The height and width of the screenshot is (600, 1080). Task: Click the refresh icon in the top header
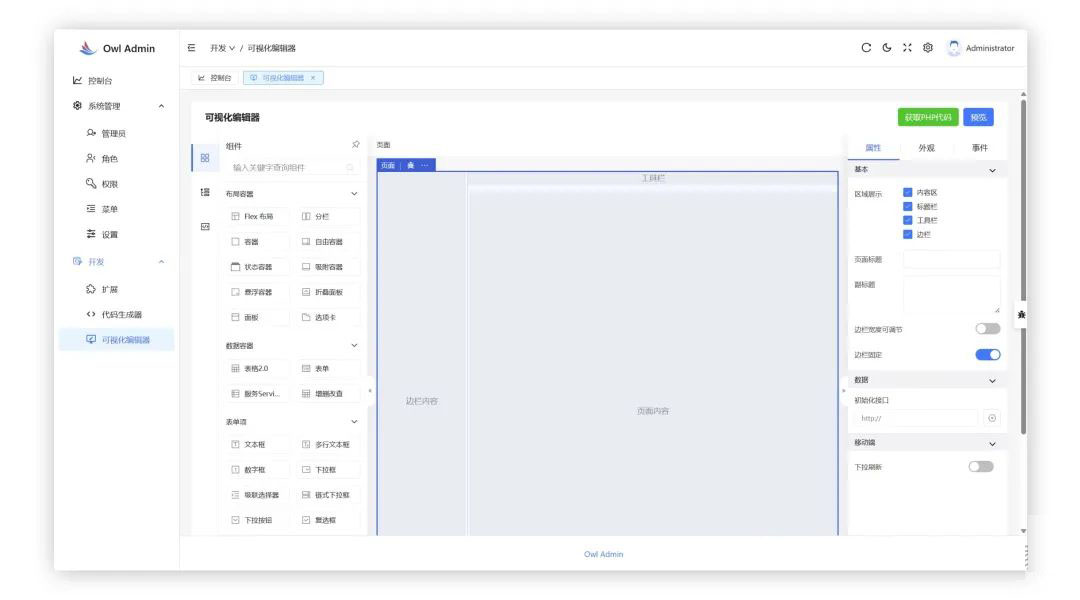point(866,48)
